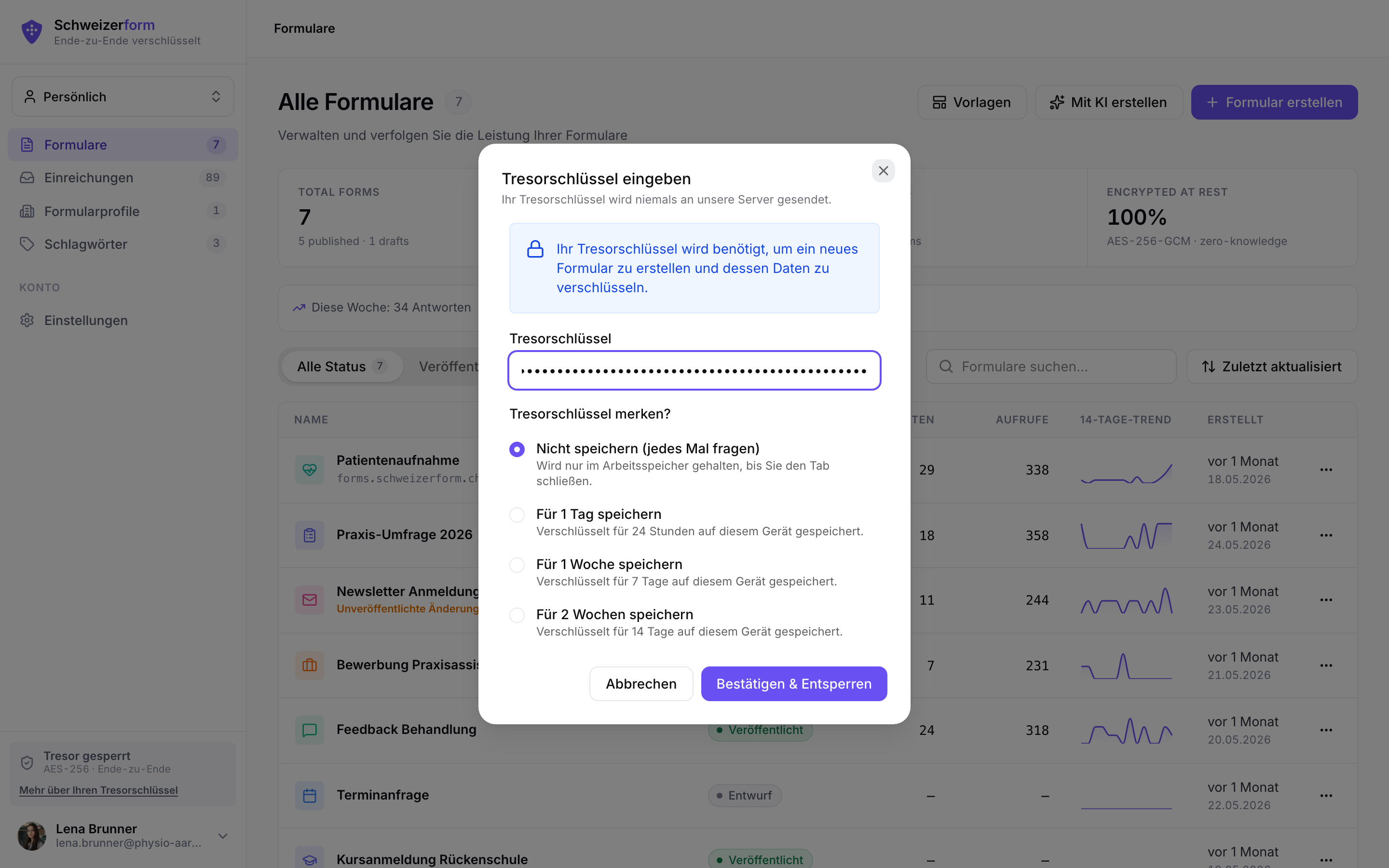Click the Feedback Behandlung speech bubble icon

coord(309,730)
